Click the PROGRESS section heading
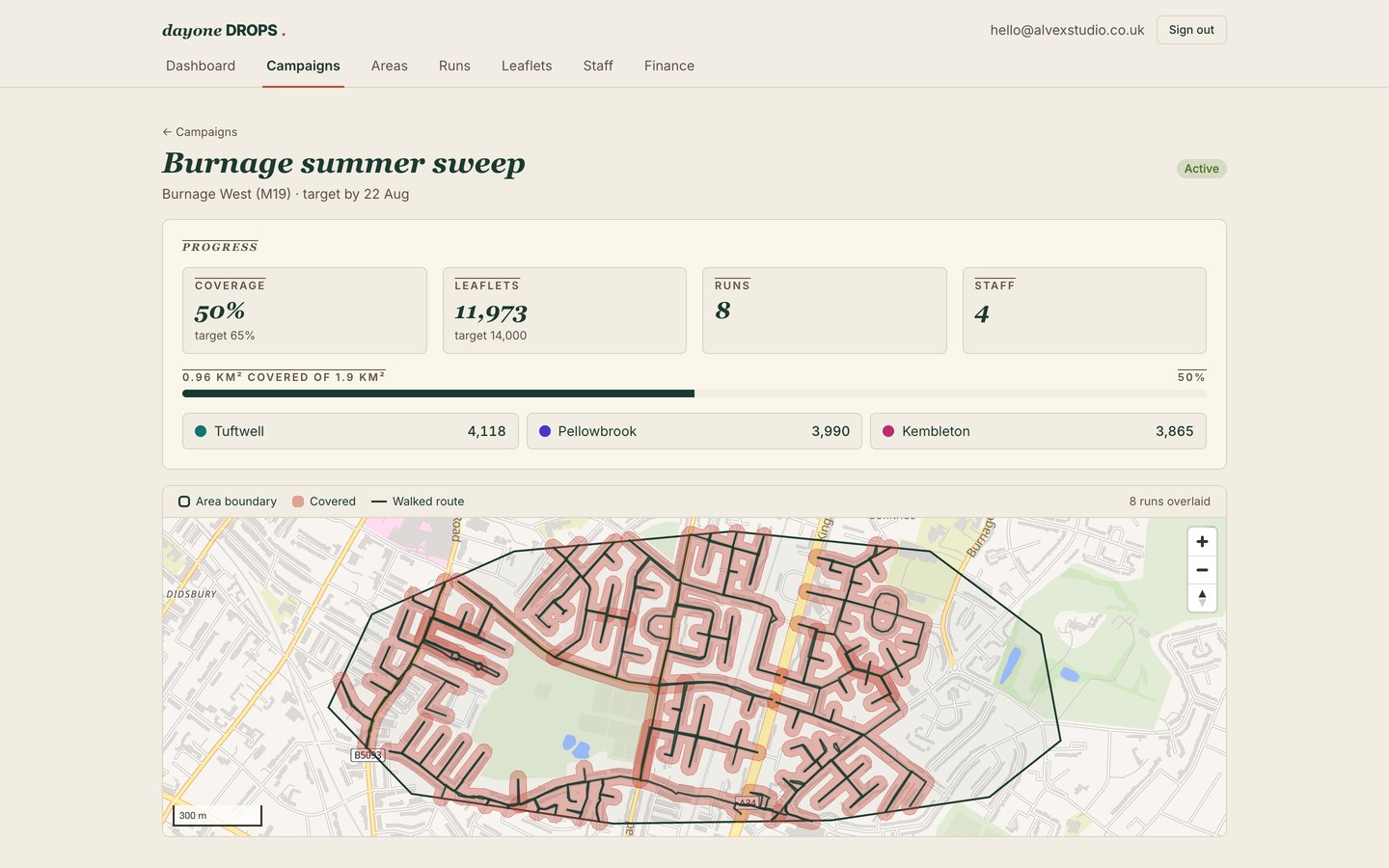 pos(220,247)
